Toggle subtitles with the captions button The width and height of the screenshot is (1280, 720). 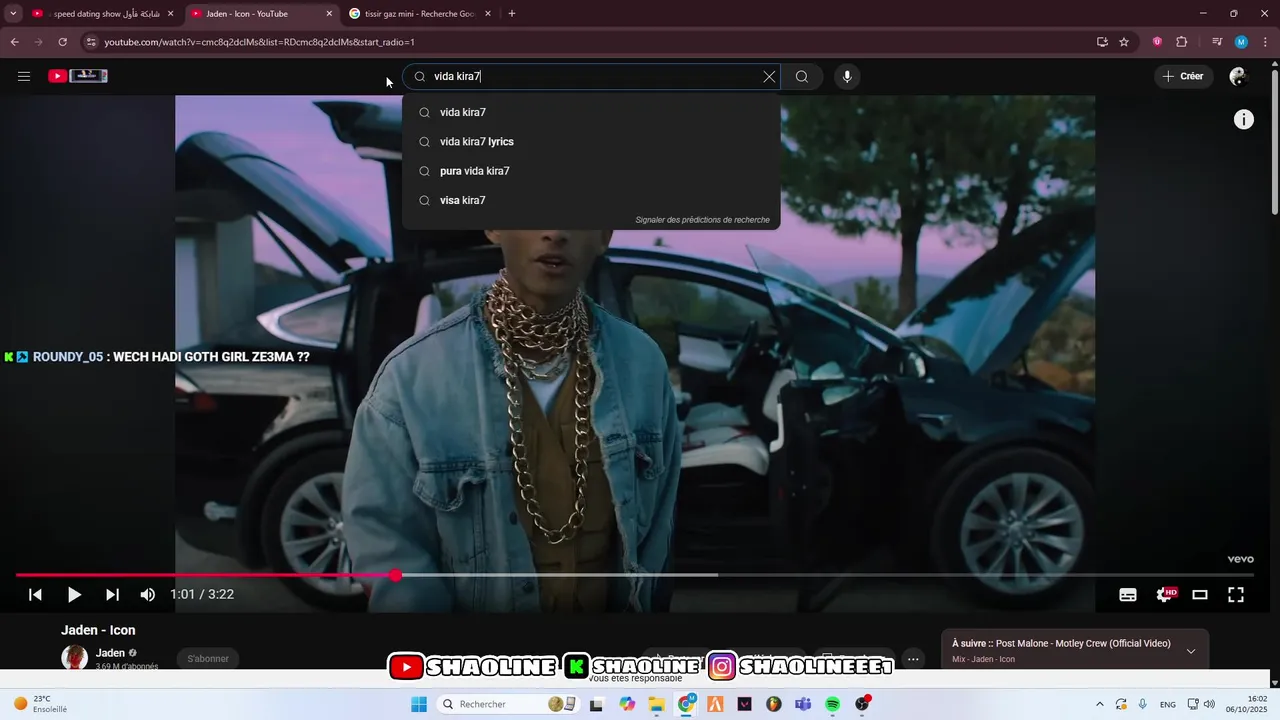click(1128, 594)
